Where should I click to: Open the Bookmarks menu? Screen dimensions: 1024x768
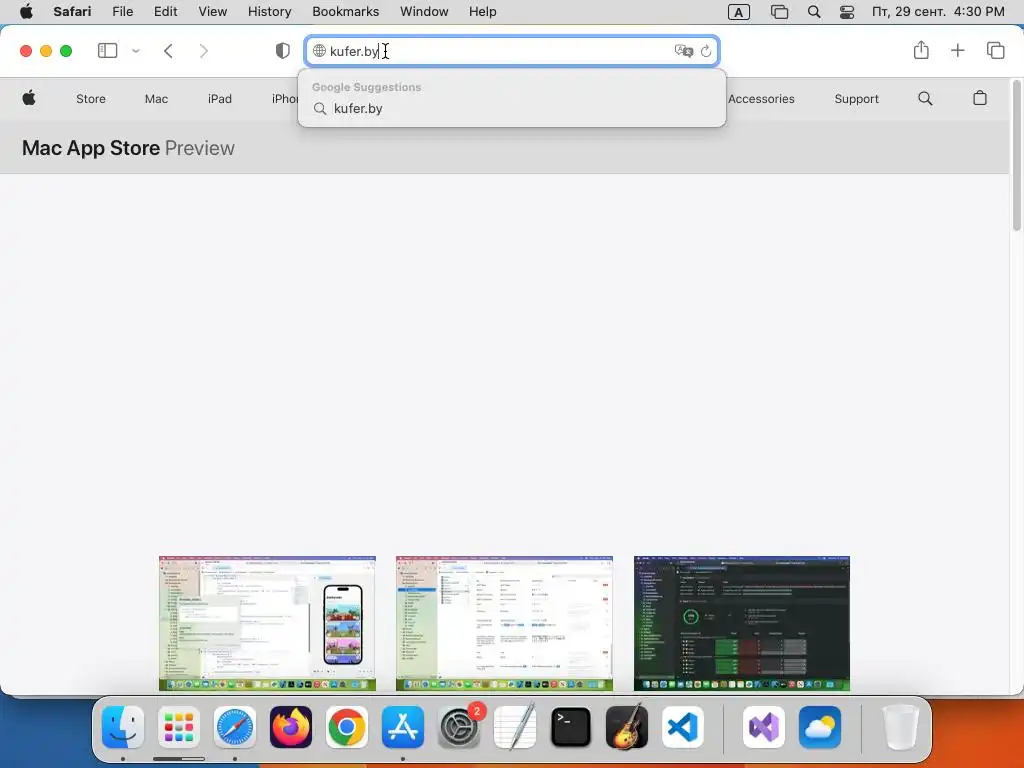pyautogui.click(x=345, y=12)
